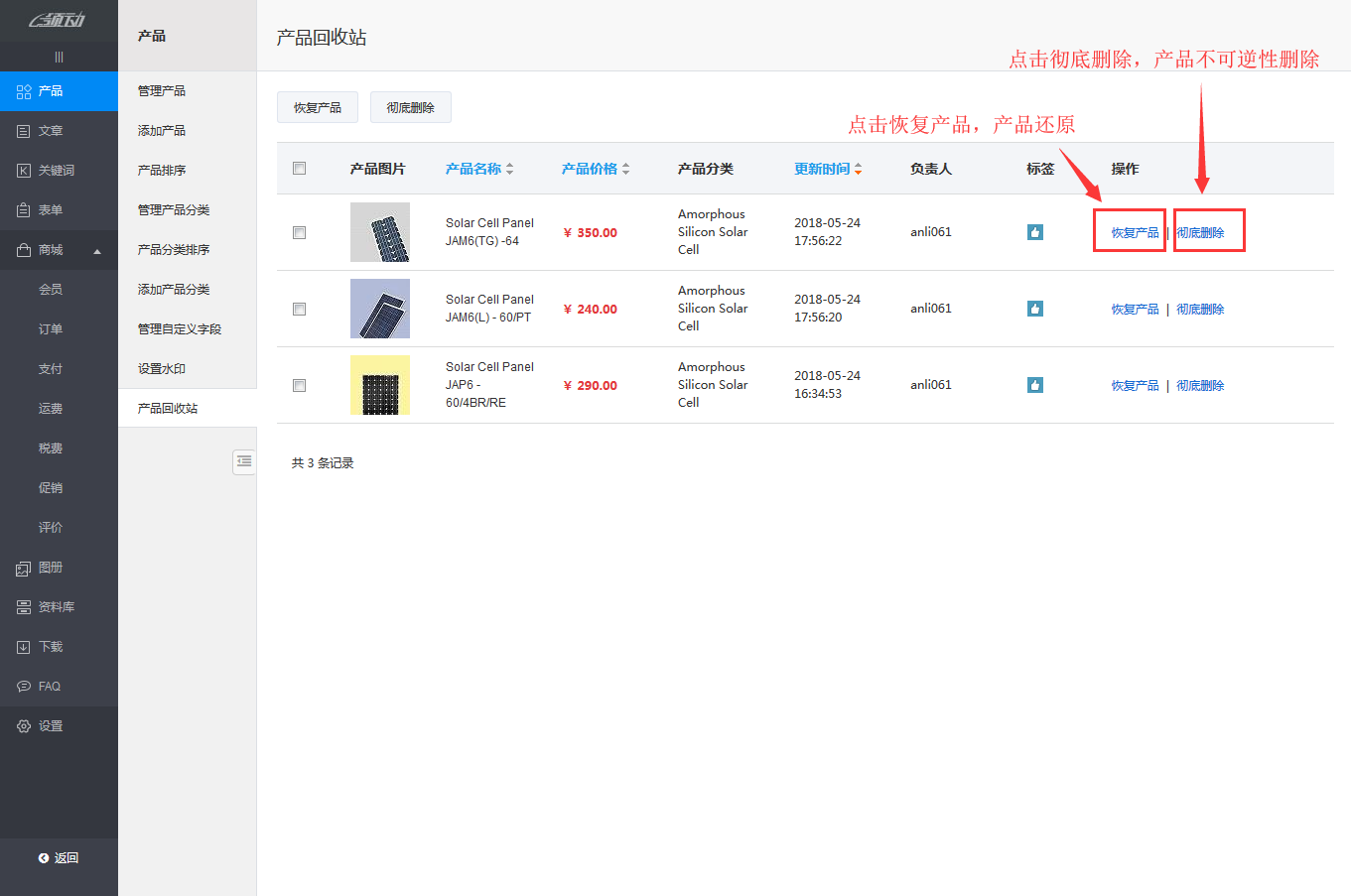Click the 恢复产品 button above the table
1351x896 pixels.
(x=318, y=106)
